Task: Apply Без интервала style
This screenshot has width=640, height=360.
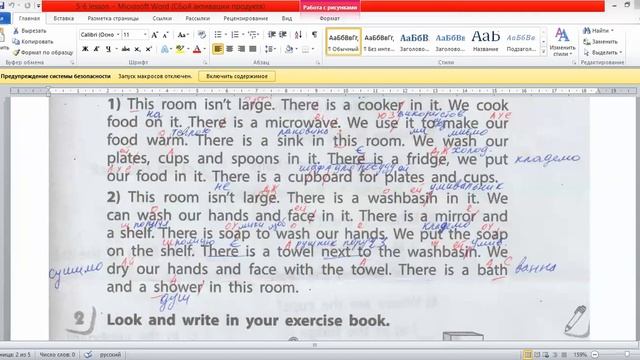Action: pos(379,42)
